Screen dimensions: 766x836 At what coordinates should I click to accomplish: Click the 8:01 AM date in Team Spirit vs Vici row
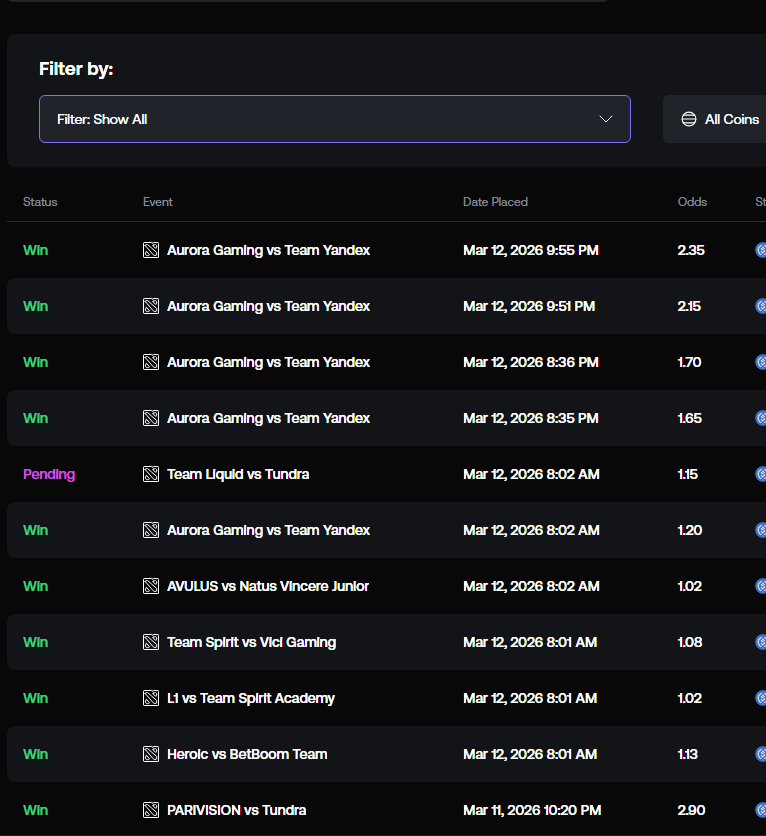[530, 642]
